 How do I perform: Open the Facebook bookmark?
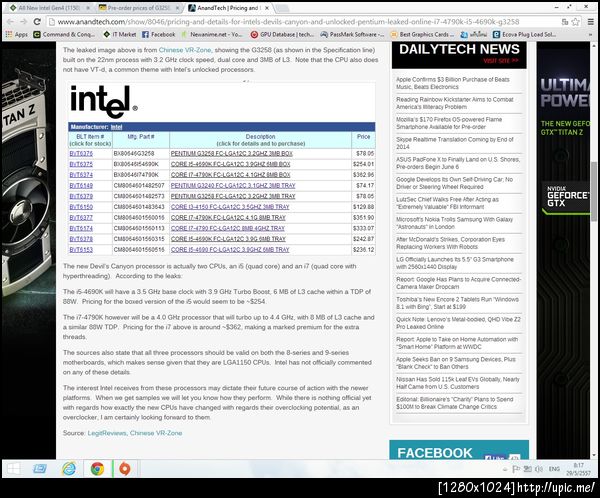[158, 34]
